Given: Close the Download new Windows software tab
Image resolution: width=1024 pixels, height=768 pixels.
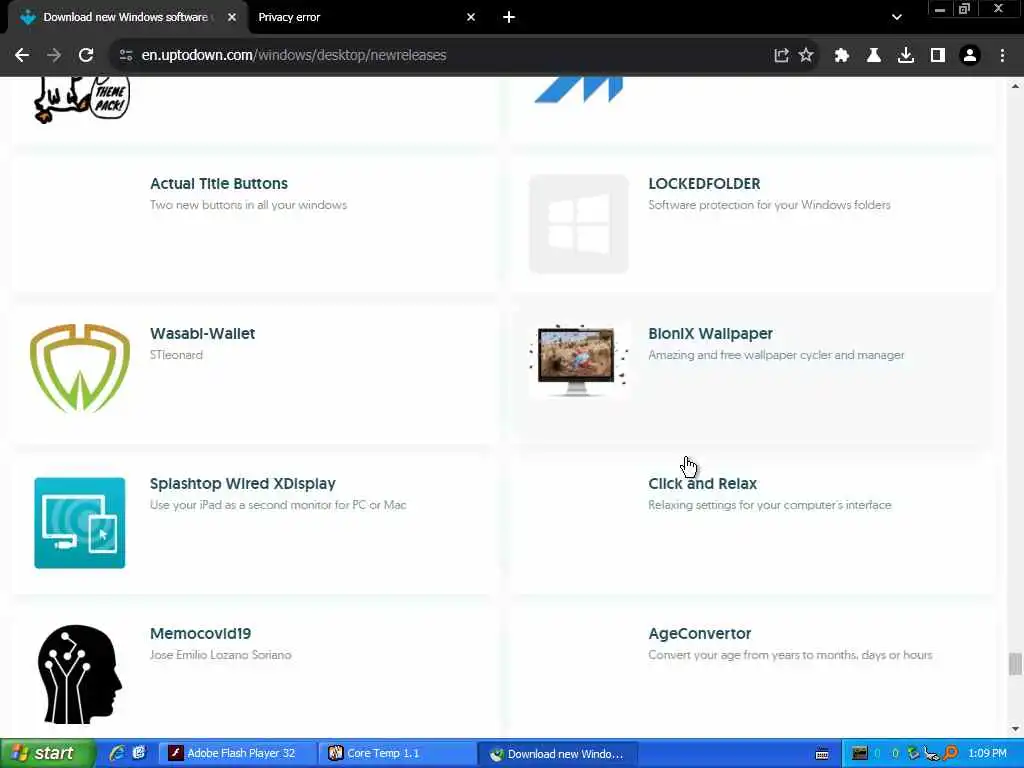Looking at the screenshot, I should pos(232,18).
